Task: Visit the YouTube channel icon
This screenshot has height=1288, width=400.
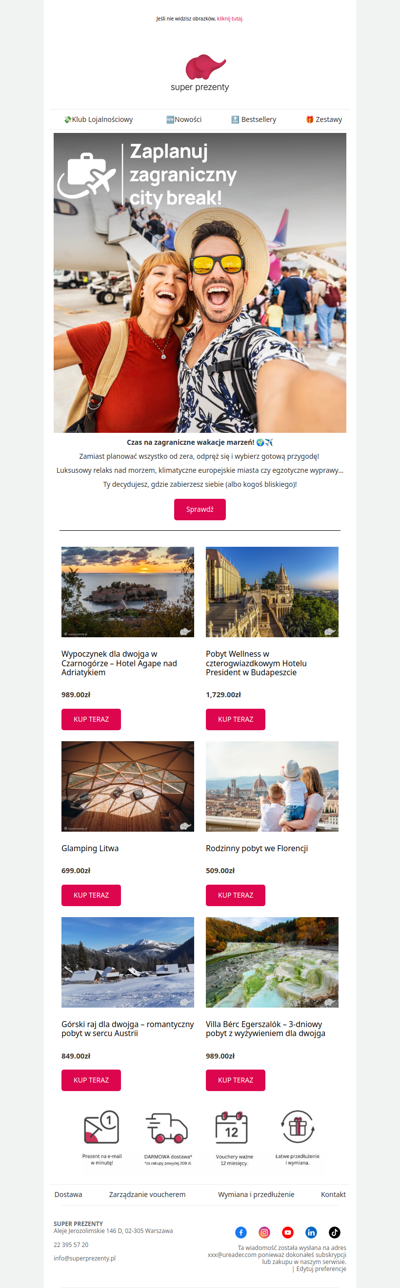Action: tap(288, 1232)
